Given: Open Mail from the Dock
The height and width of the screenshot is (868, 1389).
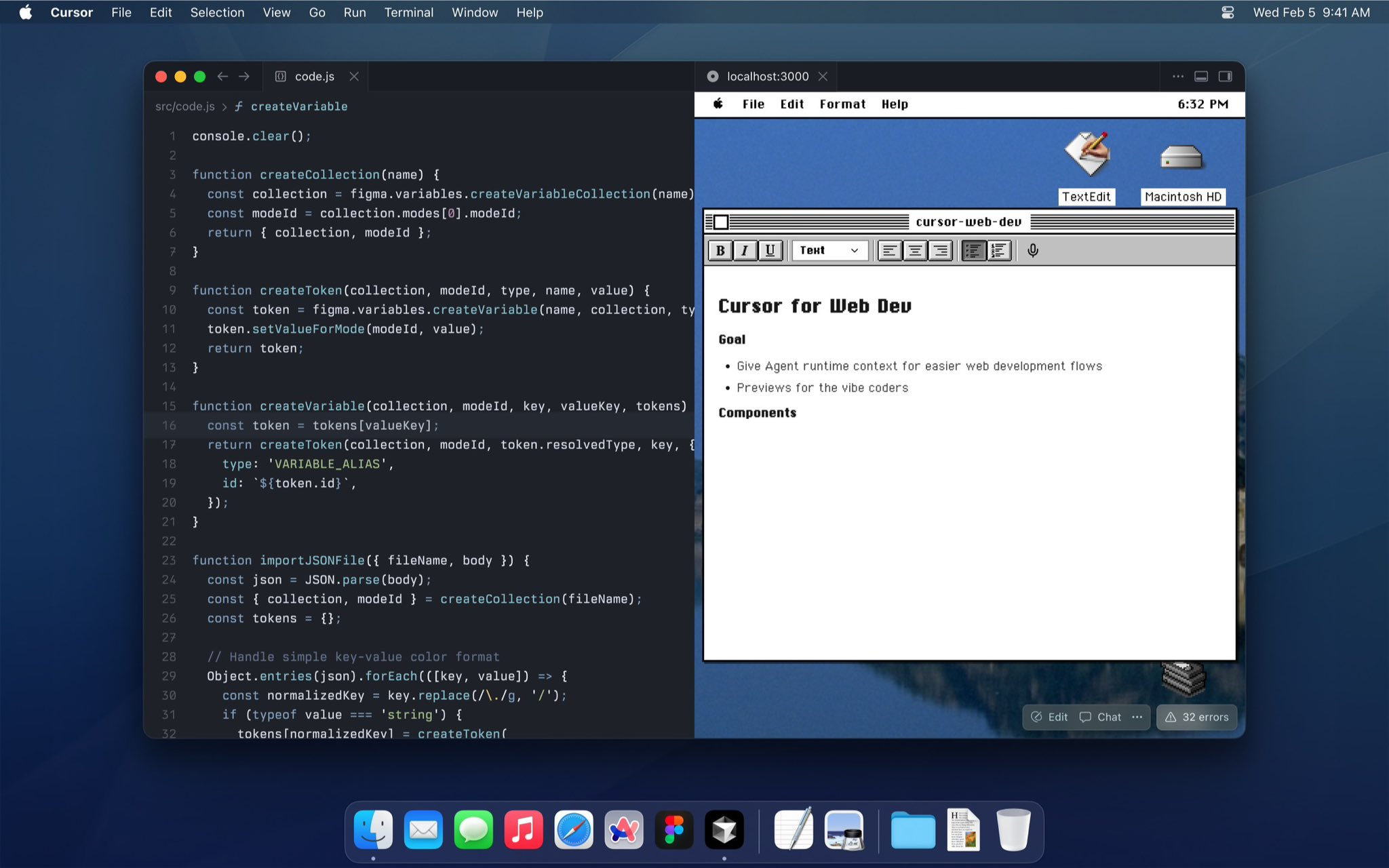Looking at the screenshot, I should pos(423,829).
